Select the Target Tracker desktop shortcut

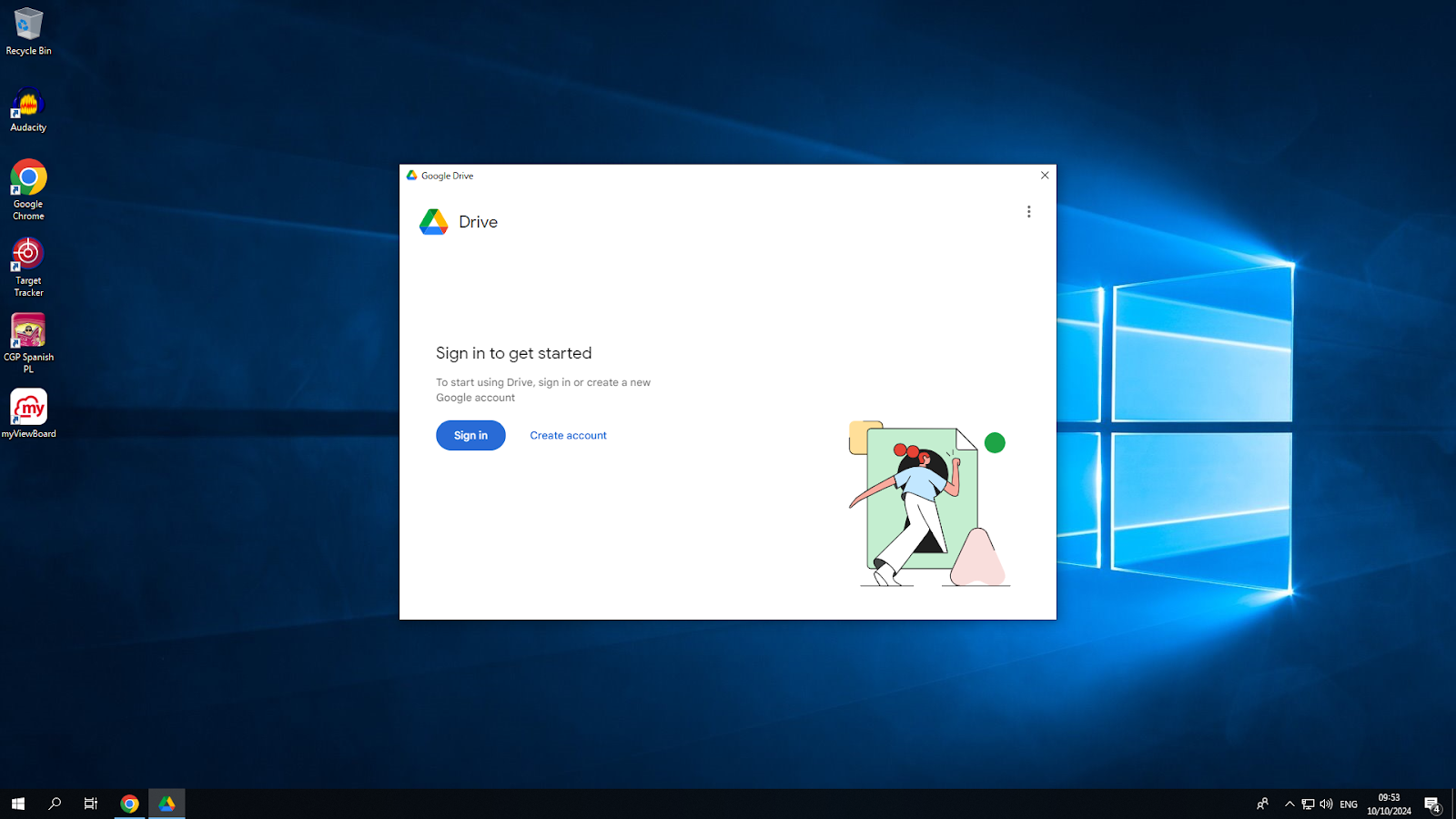pos(28,267)
